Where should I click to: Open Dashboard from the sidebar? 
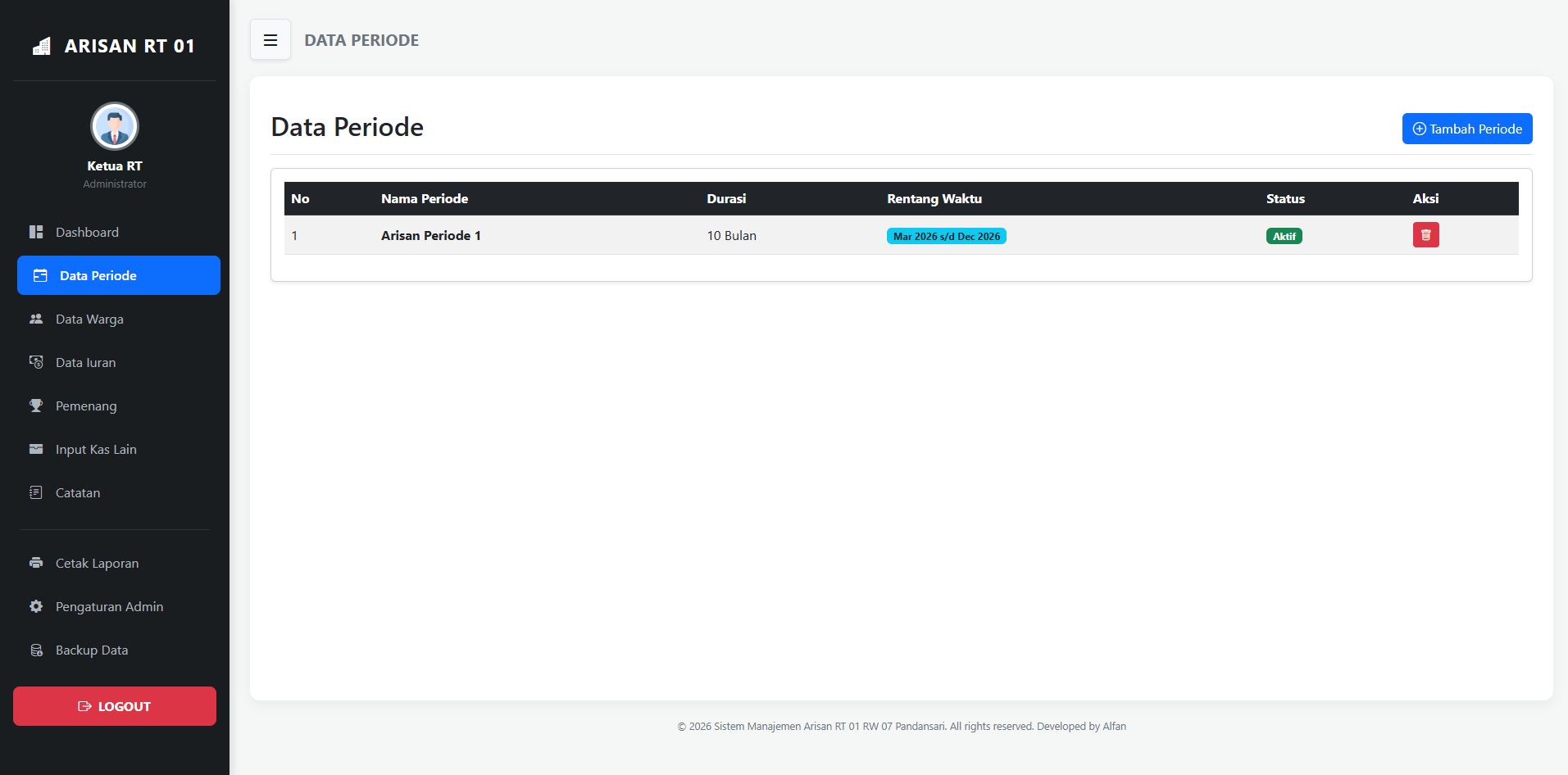pos(87,233)
